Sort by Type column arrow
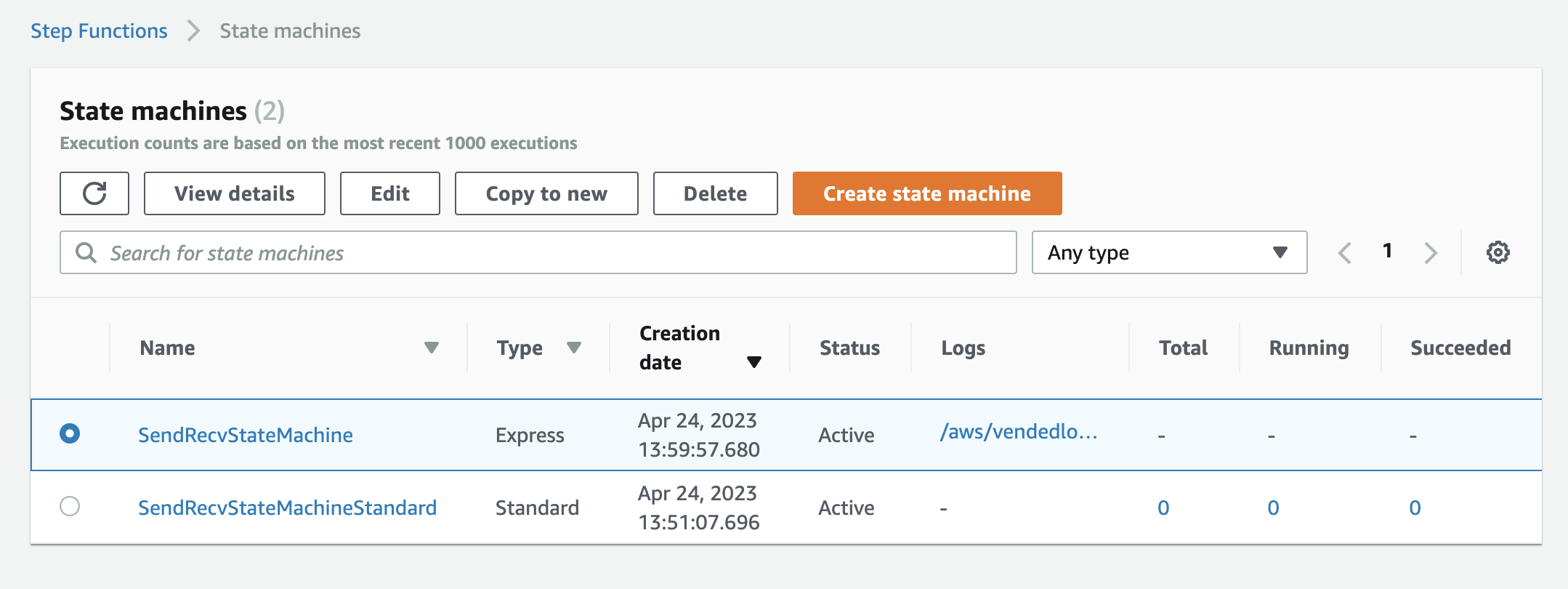1568x589 pixels. pyautogui.click(x=574, y=348)
